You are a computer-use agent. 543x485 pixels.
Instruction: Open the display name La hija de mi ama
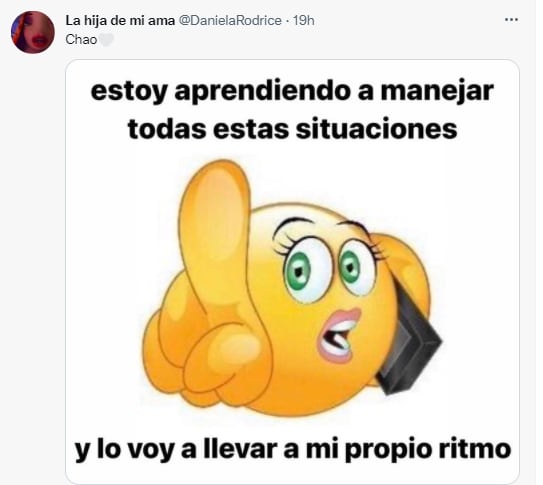(120, 21)
